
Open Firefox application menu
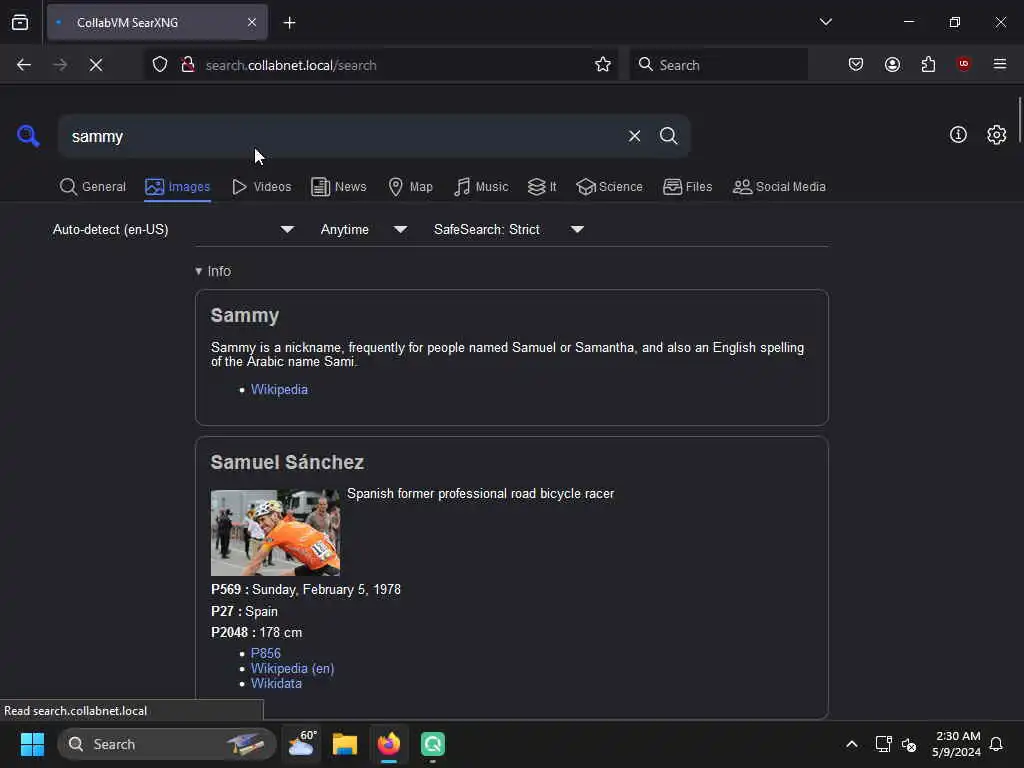(1000, 64)
